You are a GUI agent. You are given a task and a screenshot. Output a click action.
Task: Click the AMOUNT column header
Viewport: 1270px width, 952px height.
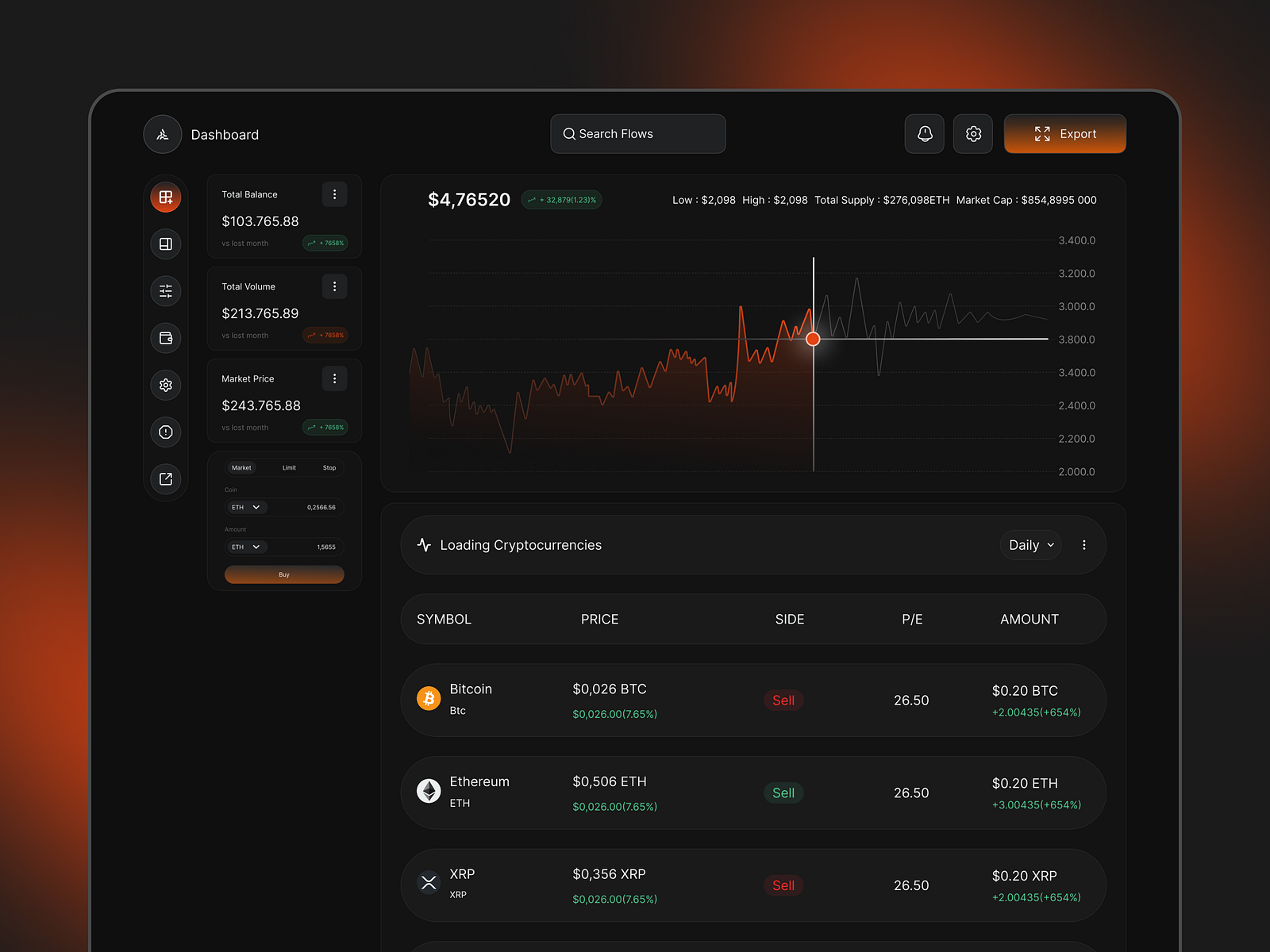(x=1029, y=619)
